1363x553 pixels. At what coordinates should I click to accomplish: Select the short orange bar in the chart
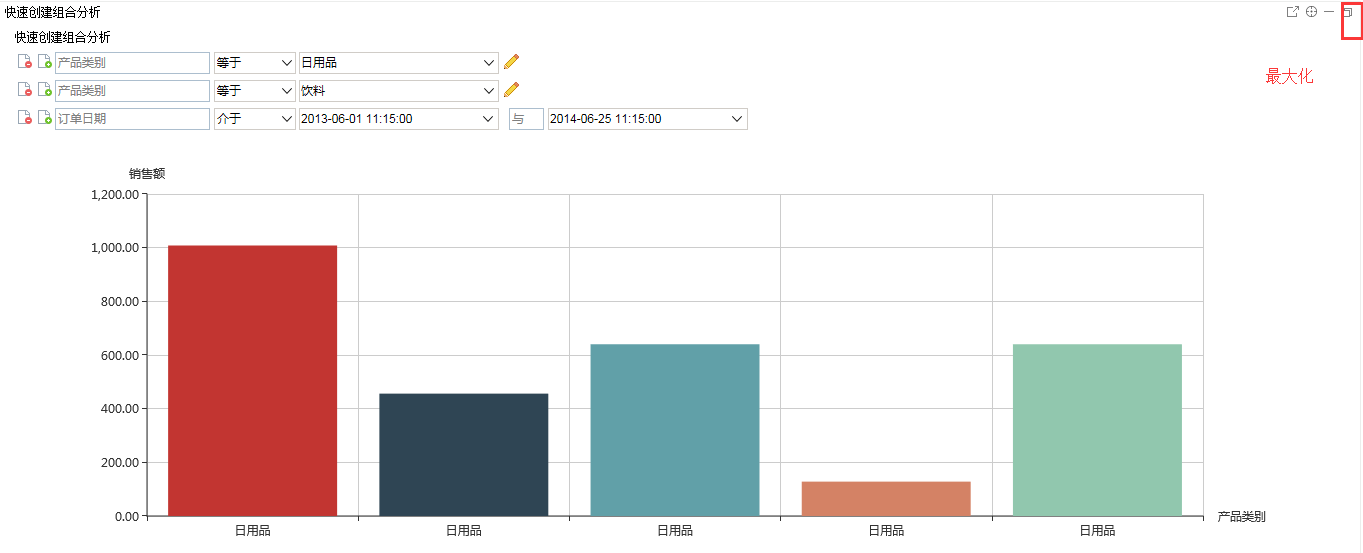(886, 499)
